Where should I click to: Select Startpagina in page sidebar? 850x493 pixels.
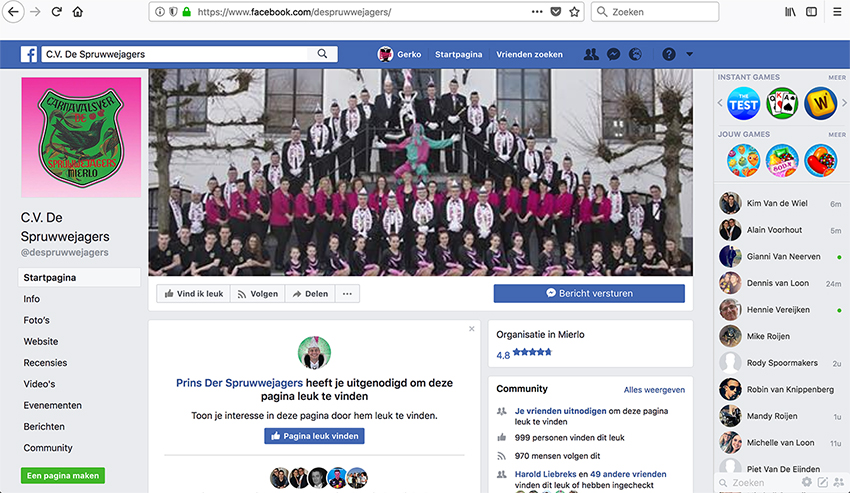pyautogui.click(x=79, y=277)
